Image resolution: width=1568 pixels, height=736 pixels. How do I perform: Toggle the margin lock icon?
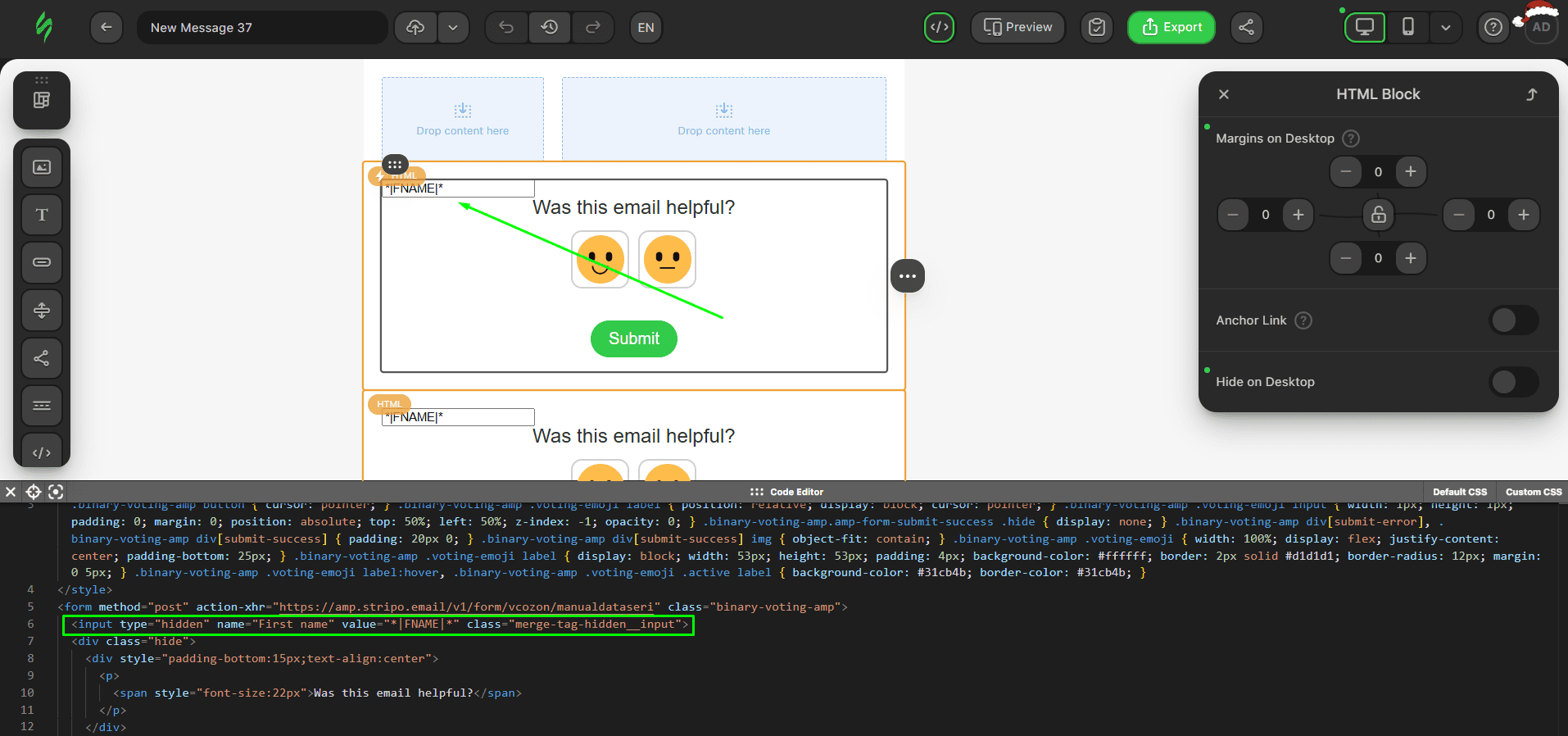pyautogui.click(x=1379, y=215)
